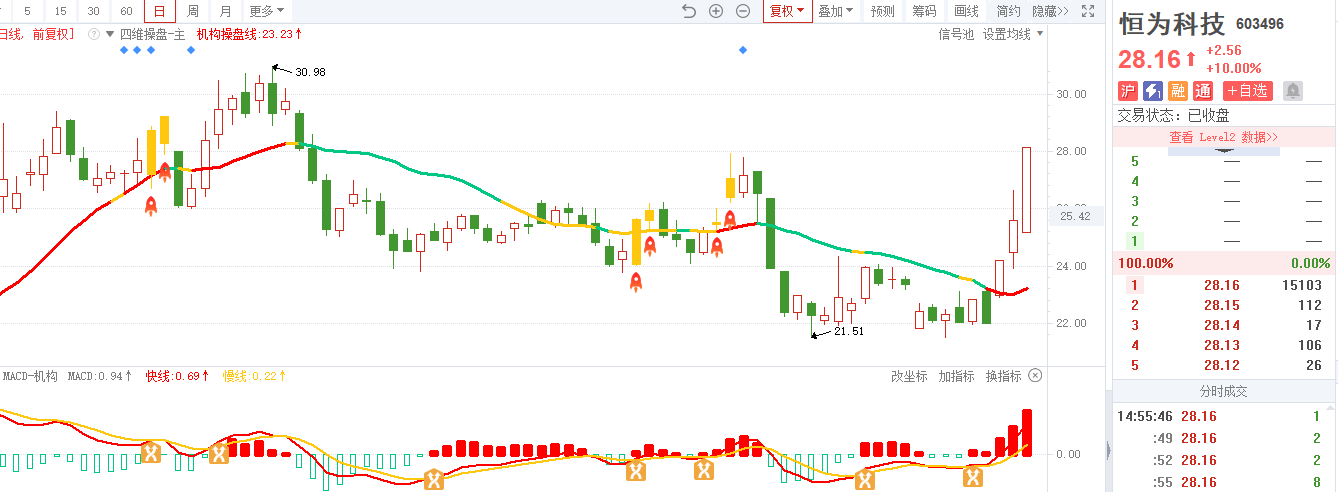
Task: Click MACD:0.94 value label
Action: [100, 376]
